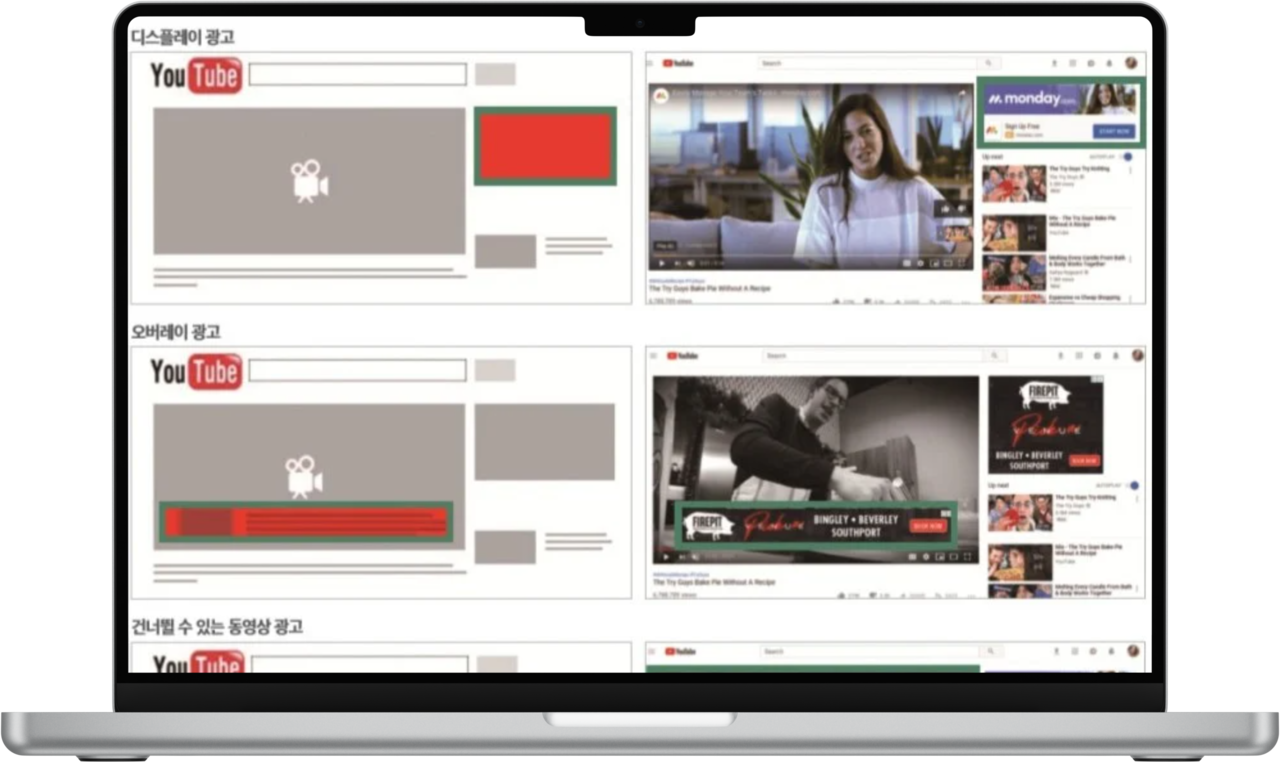1280x762 pixels.
Task: Click YouTube logo in Firepit ad screenshot
Action: tap(682, 356)
